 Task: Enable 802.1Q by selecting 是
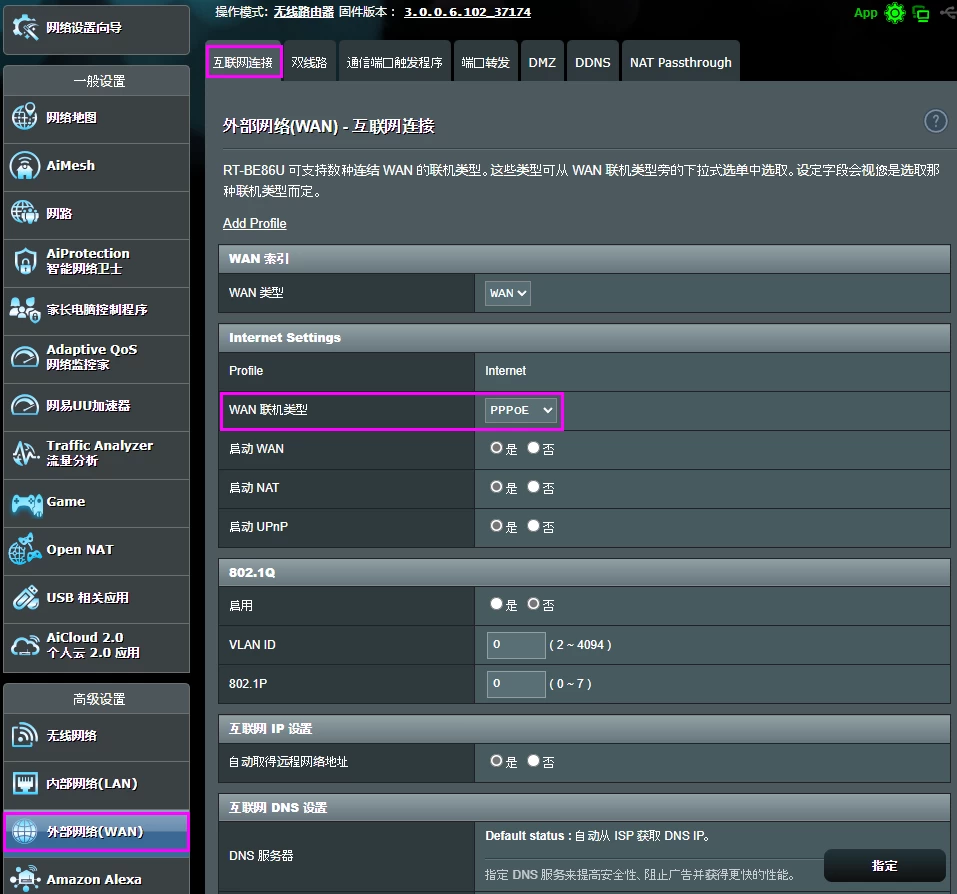tap(496, 604)
